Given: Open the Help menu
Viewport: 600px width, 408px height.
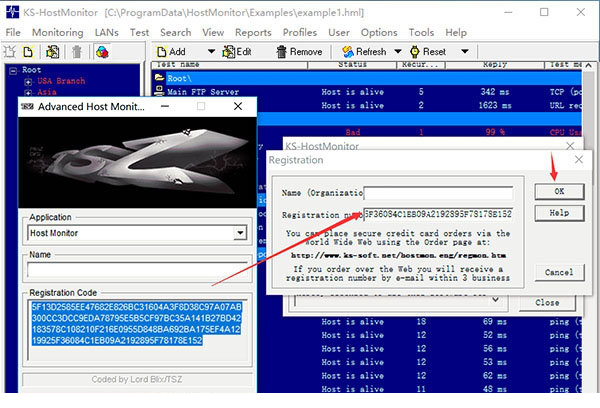Looking at the screenshot, I should [x=456, y=33].
